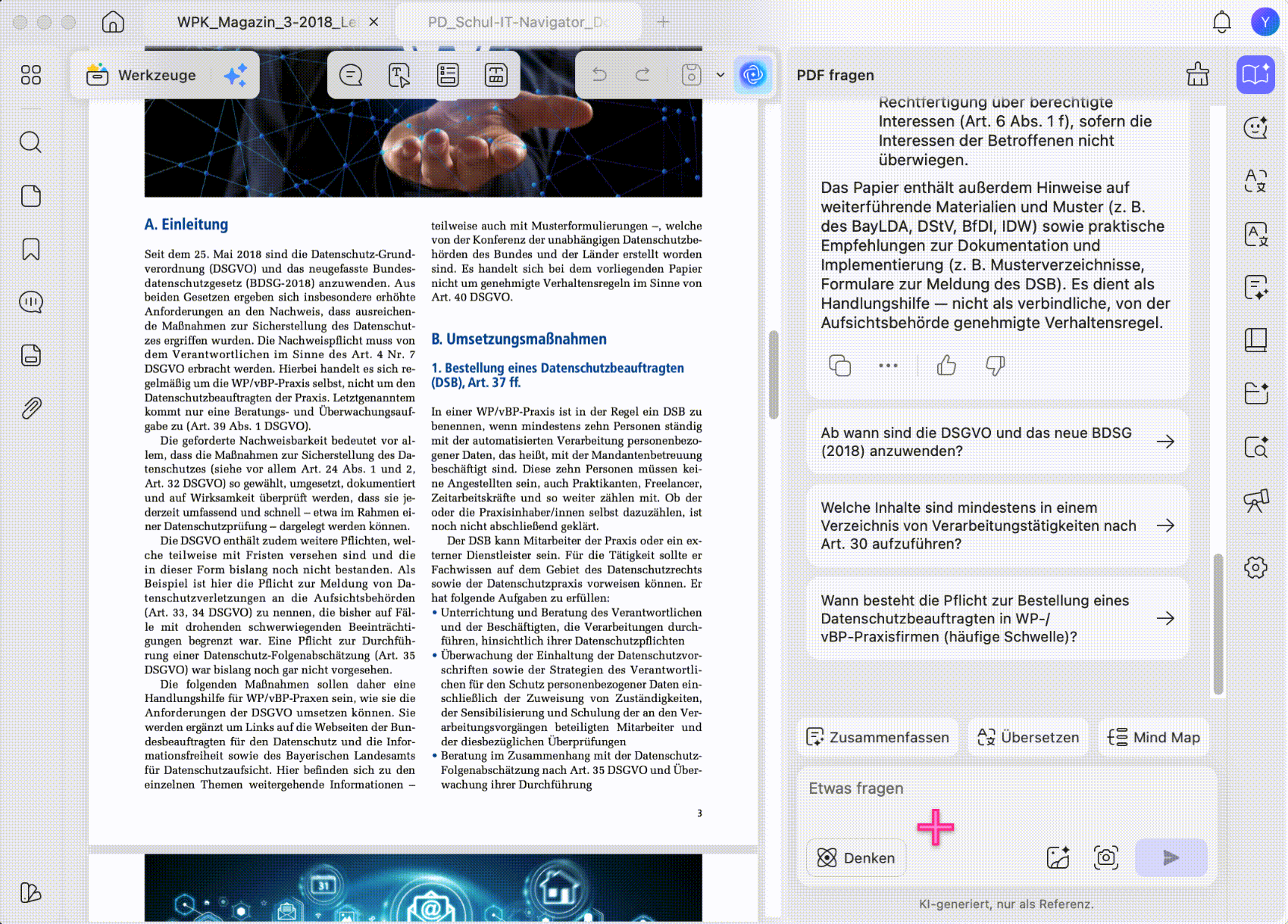
Task: Open the layers icon at sidebar bottom
Action: tap(31, 893)
